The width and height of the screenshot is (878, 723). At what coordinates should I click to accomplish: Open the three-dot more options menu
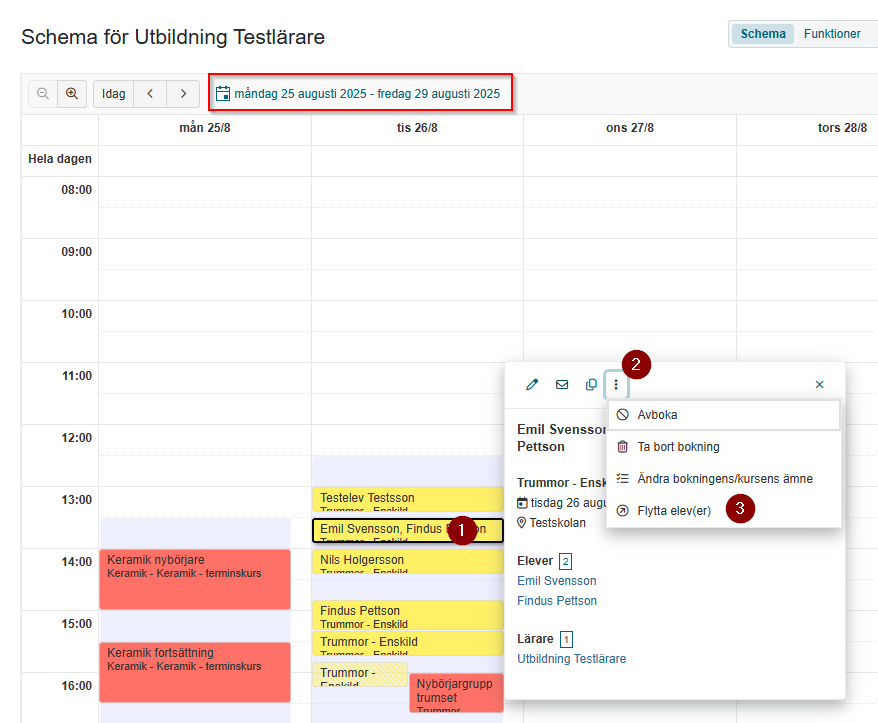[616, 384]
